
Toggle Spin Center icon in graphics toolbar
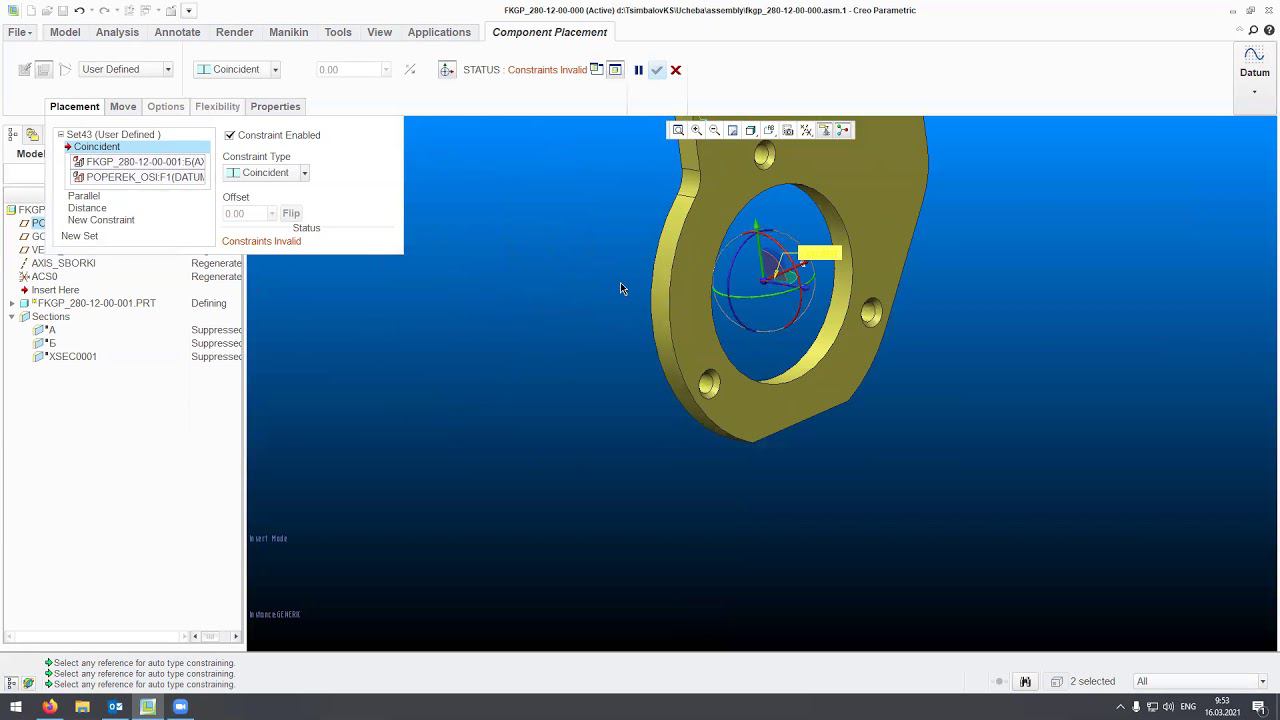point(843,130)
